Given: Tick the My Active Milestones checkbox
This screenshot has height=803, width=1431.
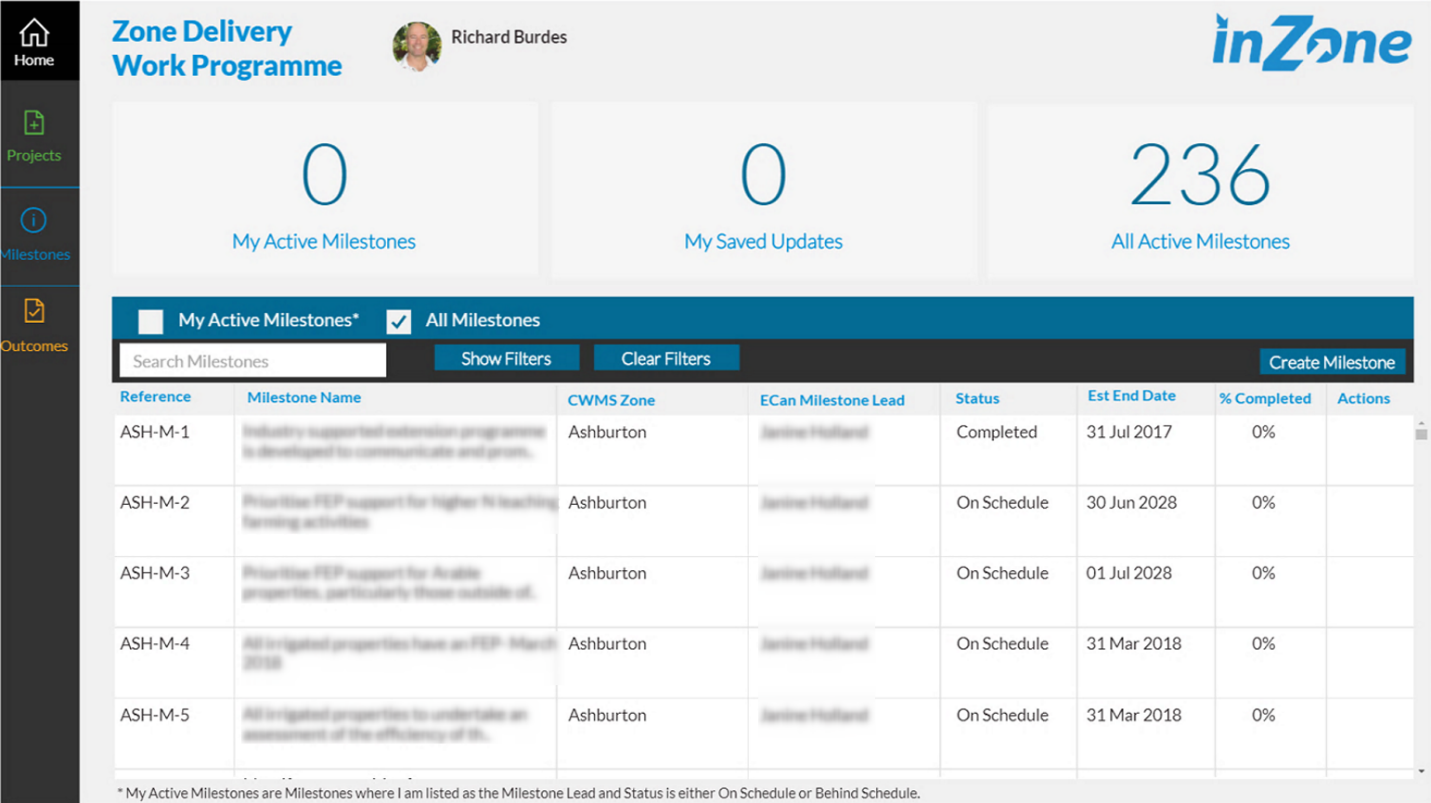Looking at the screenshot, I should 151,321.
